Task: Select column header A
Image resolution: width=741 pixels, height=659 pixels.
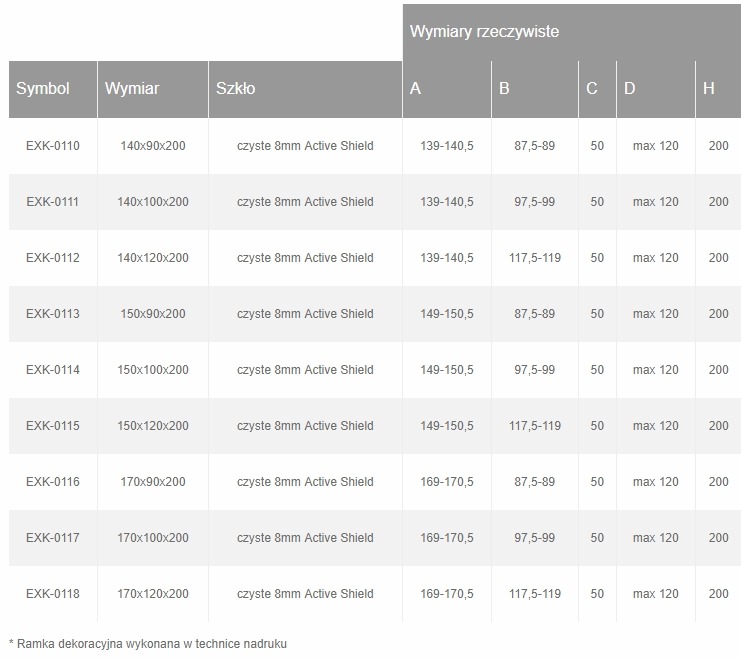Action: [416, 88]
